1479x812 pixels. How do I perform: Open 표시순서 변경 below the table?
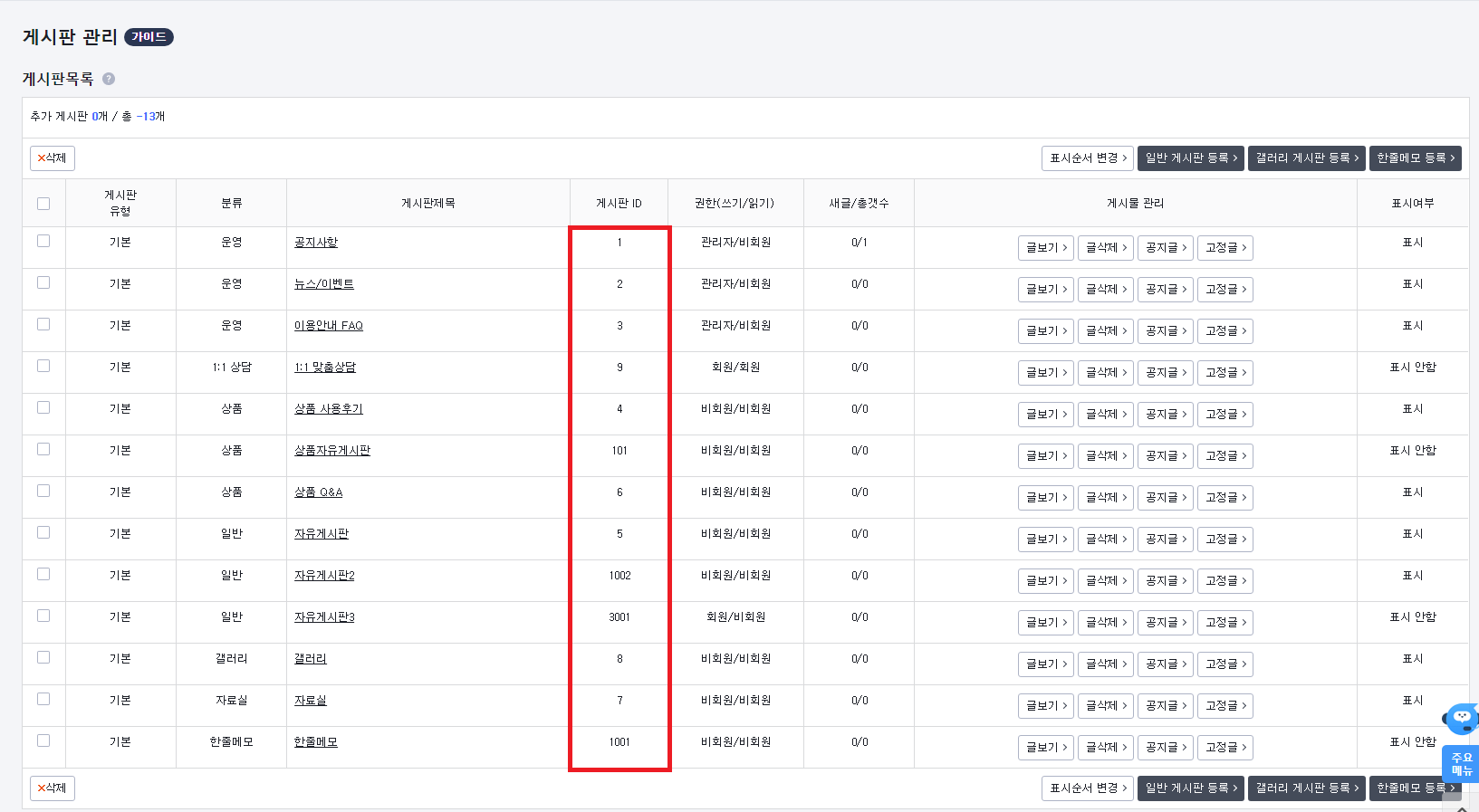point(1088,788)
